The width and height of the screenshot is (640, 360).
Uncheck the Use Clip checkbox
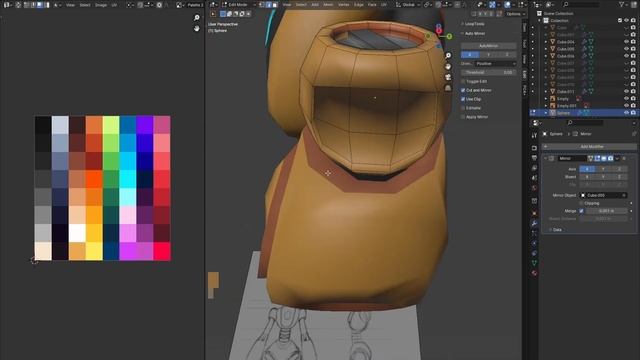tap(463, 99)
